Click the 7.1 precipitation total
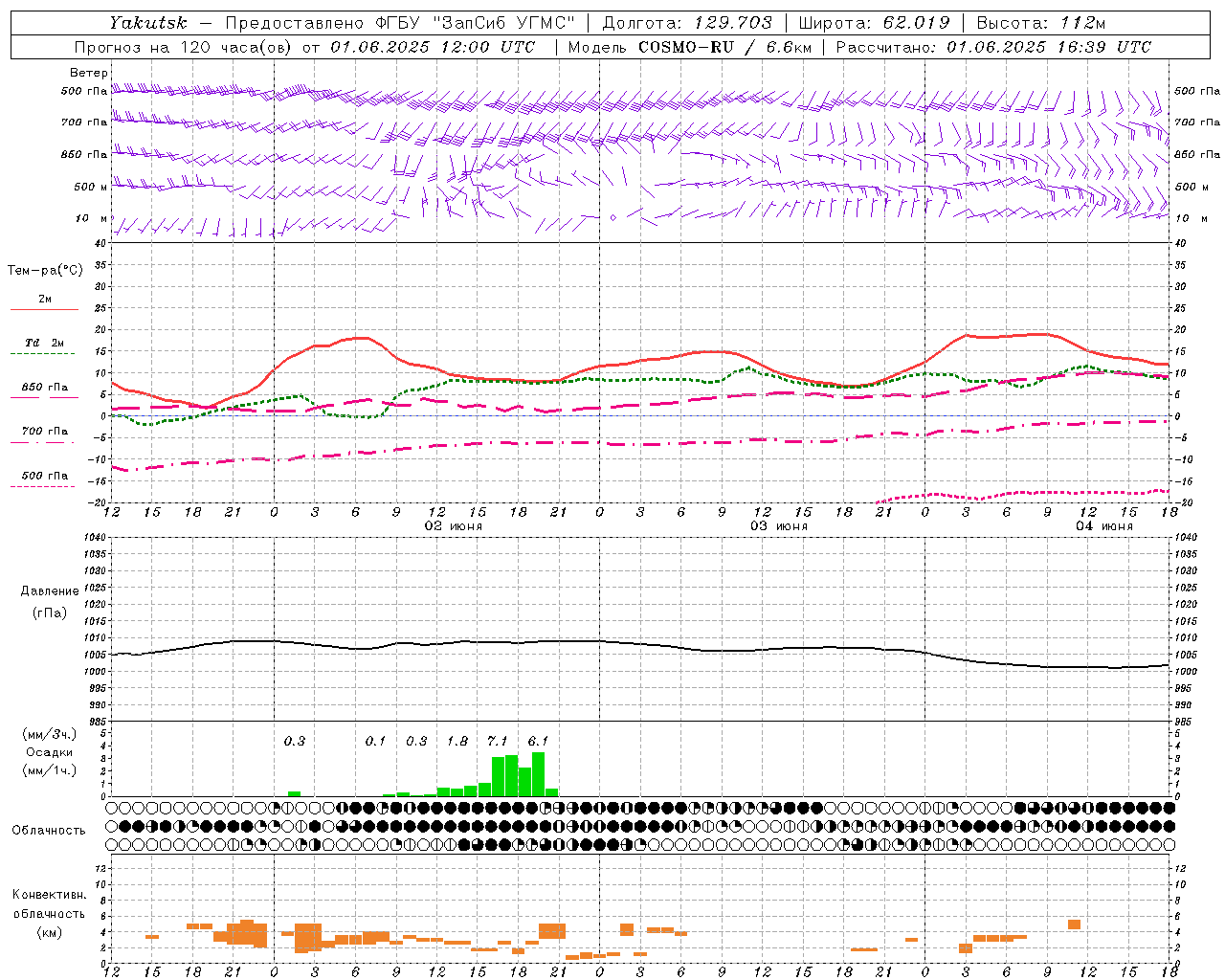The image size is (1225, 980). coord(497,741)
